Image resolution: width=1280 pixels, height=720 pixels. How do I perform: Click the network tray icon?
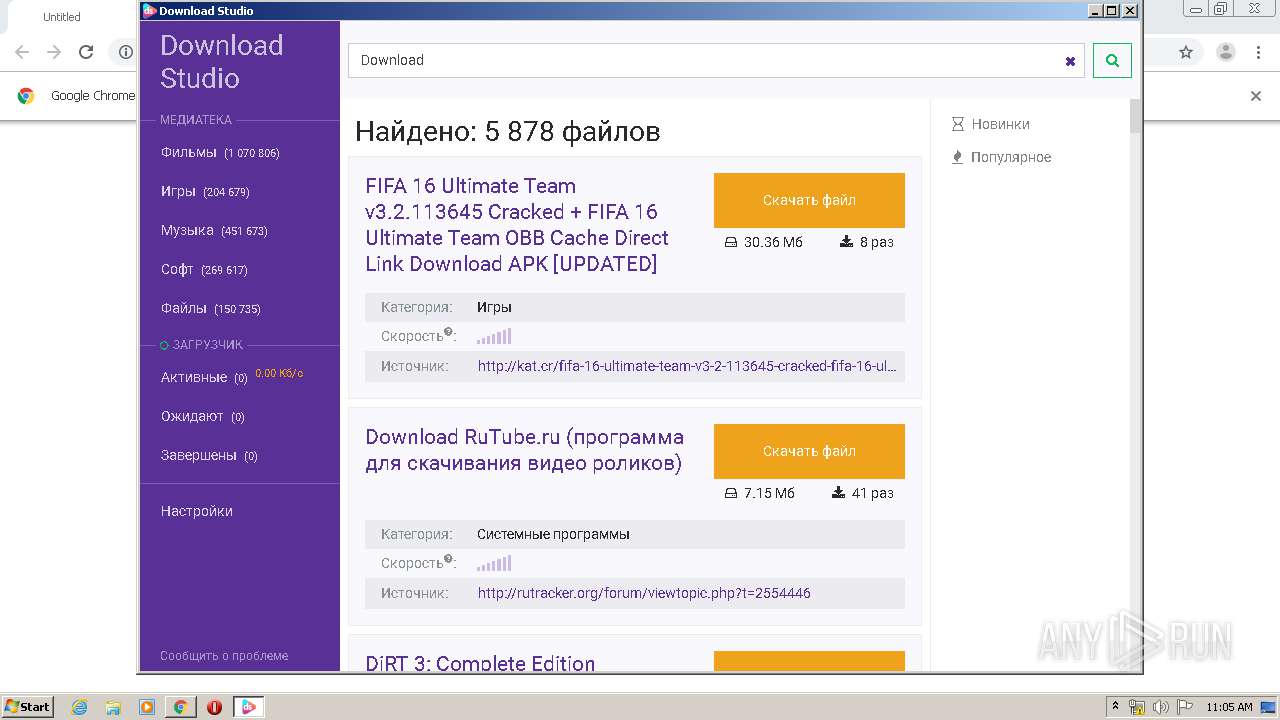point(1138,707)
